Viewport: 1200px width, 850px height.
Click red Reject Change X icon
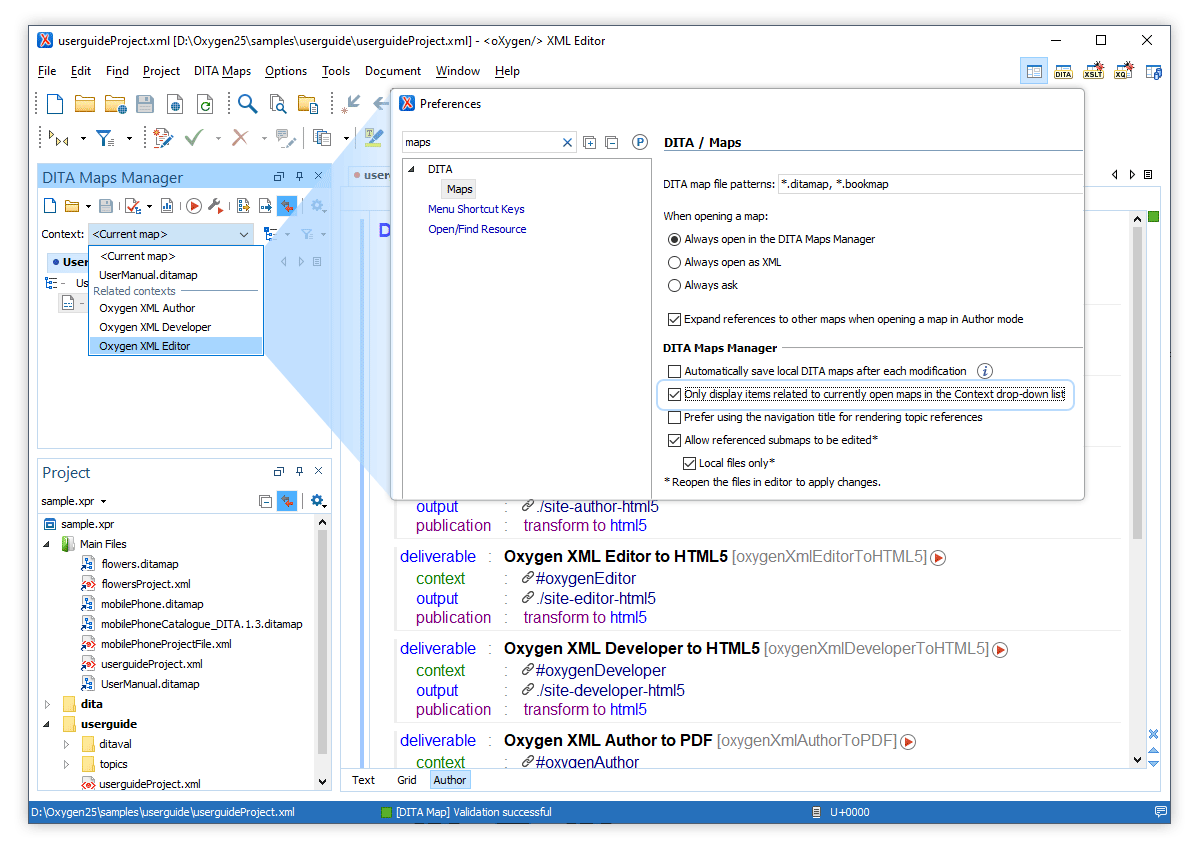pos(240,137)
